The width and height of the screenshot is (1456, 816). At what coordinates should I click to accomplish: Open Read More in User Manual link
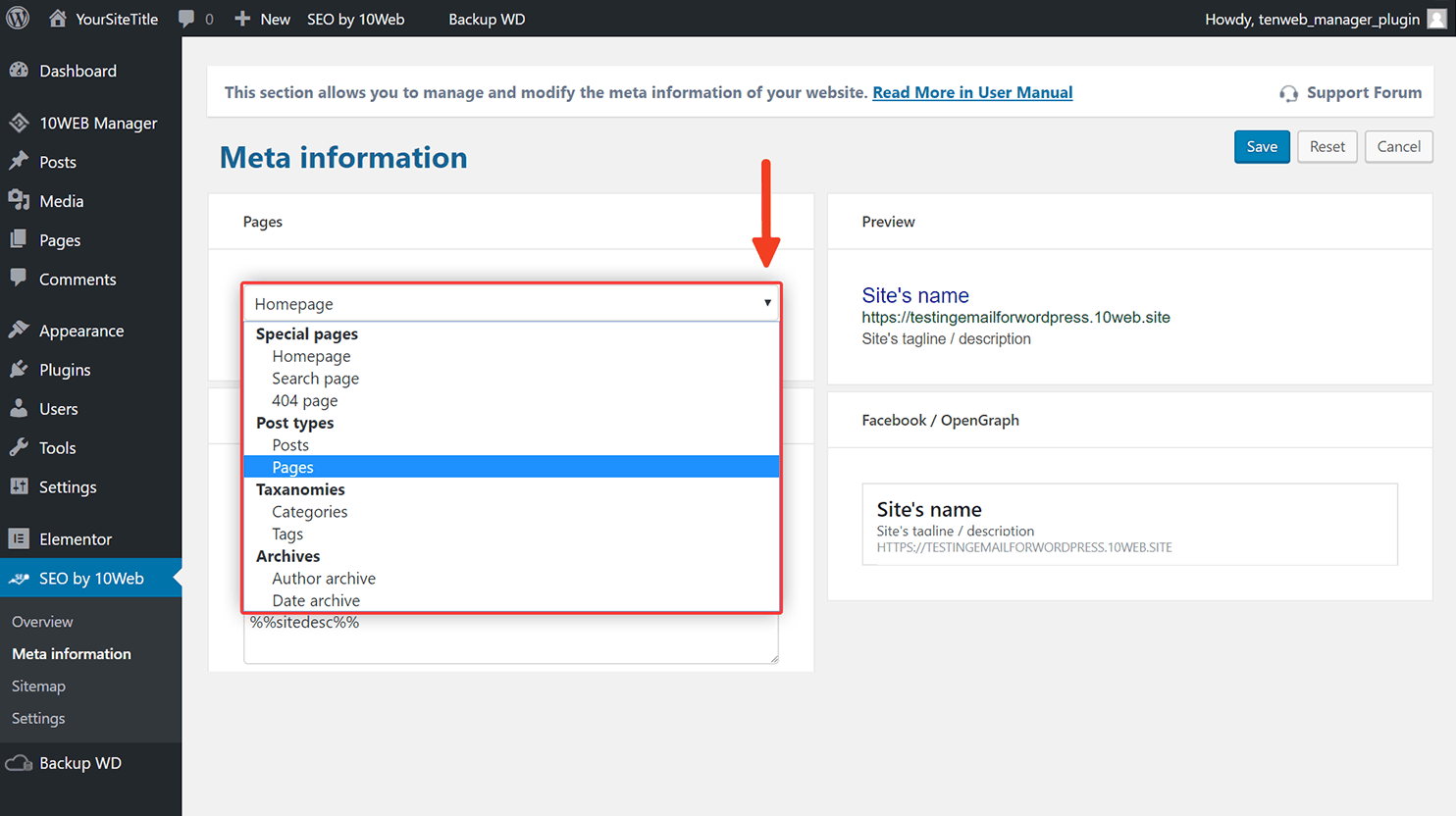972,92
